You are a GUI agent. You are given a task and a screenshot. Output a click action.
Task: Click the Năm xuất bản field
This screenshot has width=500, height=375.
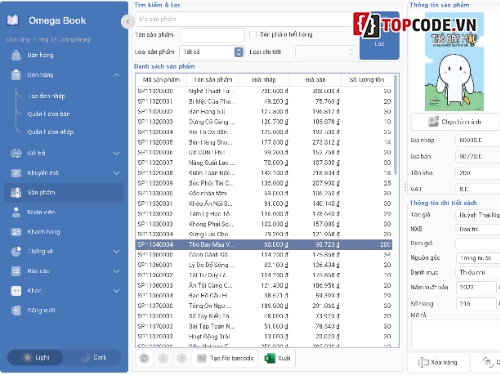(475, 287)
